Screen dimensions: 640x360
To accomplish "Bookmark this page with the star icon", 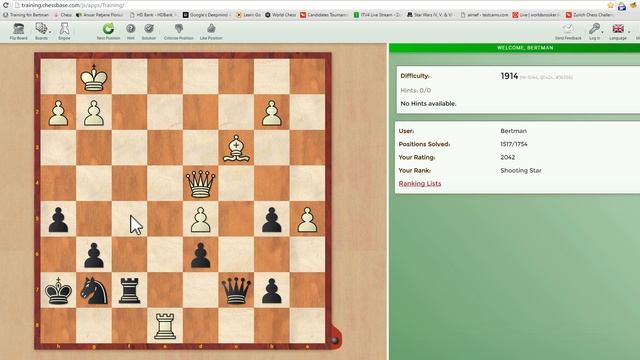I will pos(611,5).
